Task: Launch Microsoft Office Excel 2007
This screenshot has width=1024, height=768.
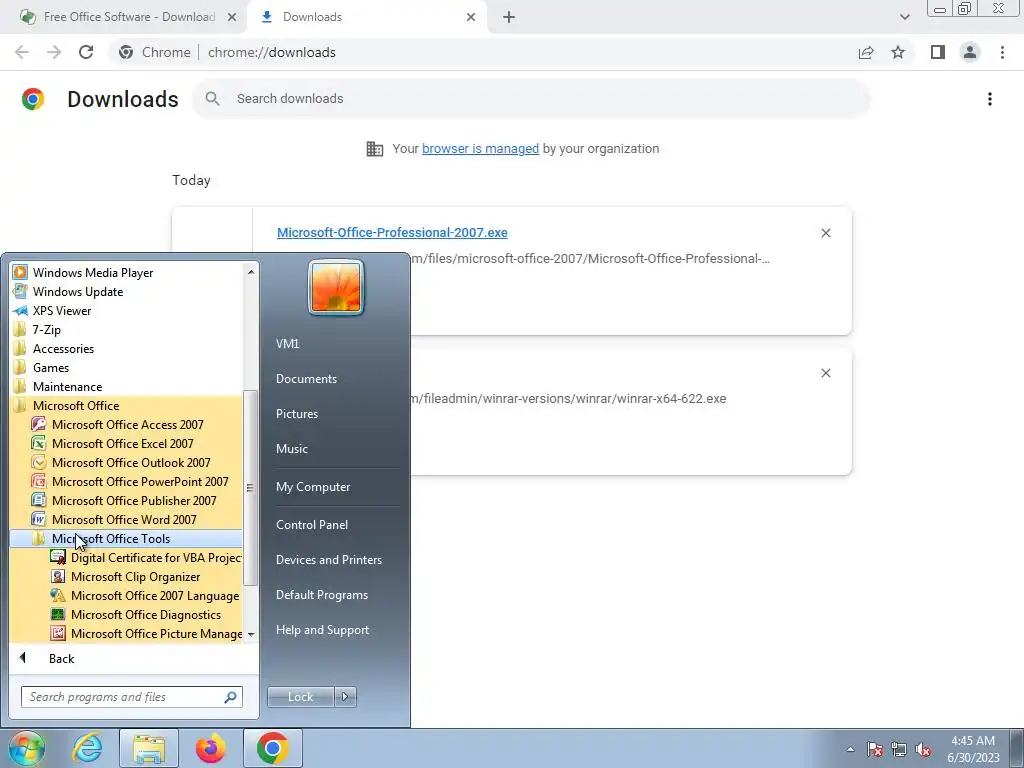Action: click(x=127, y=443)
